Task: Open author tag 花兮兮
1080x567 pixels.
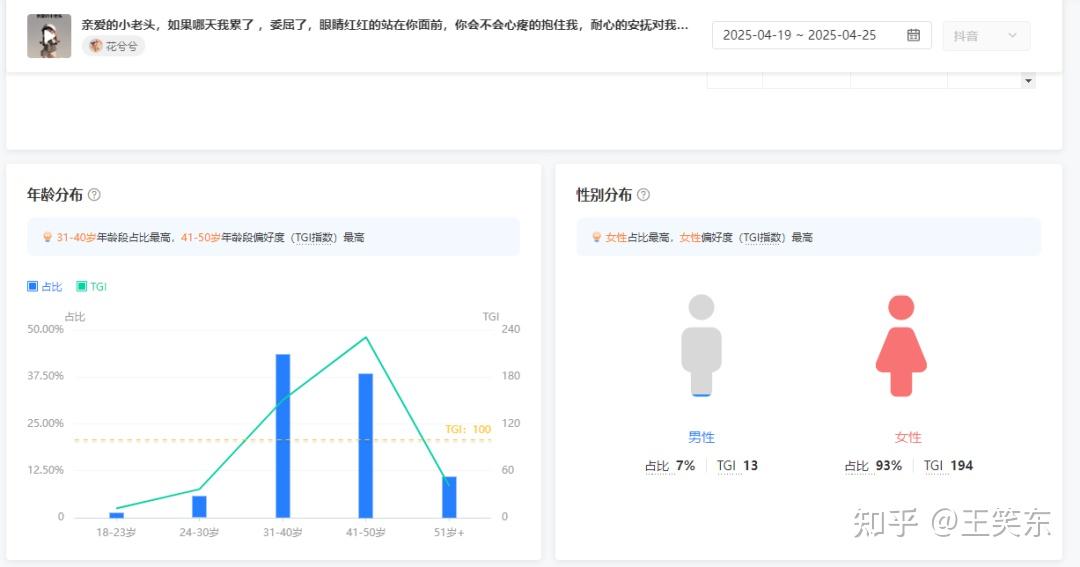Action: coord(114,46)
